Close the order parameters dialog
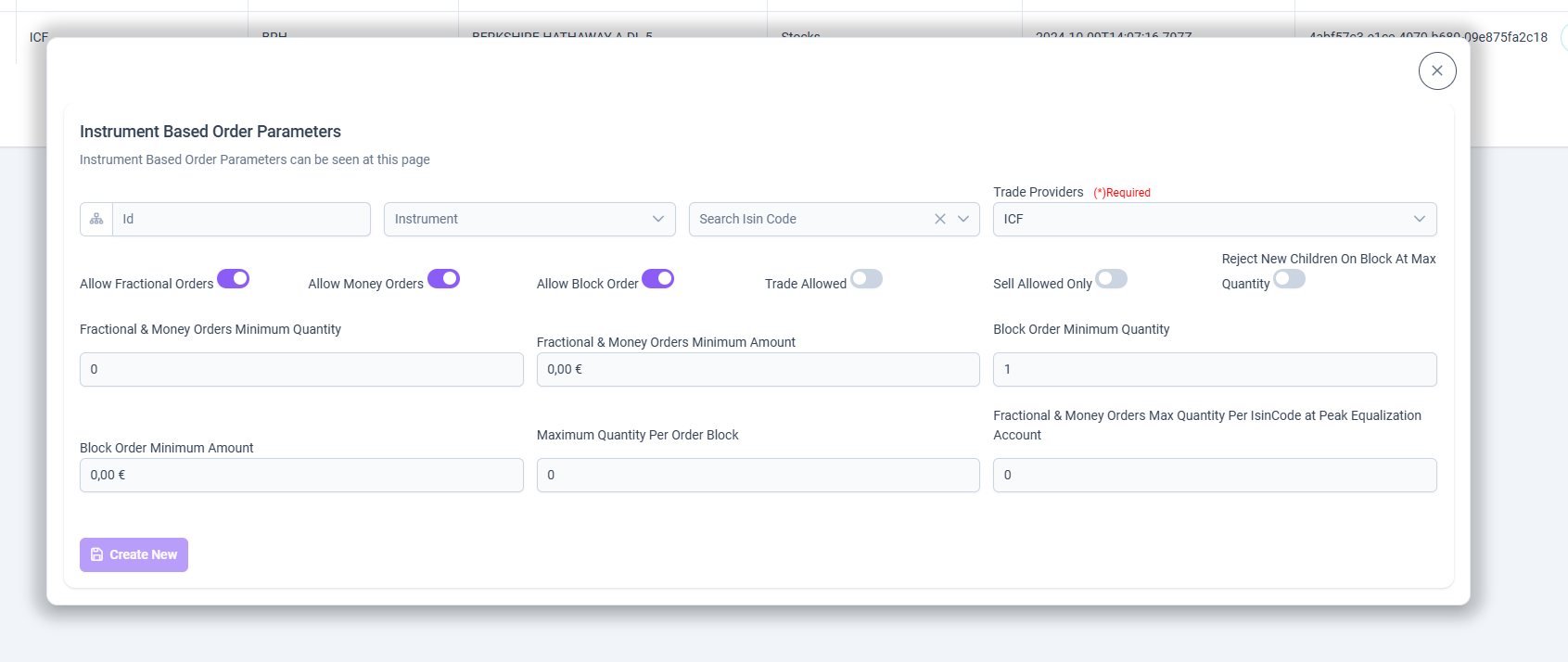 1437,70
